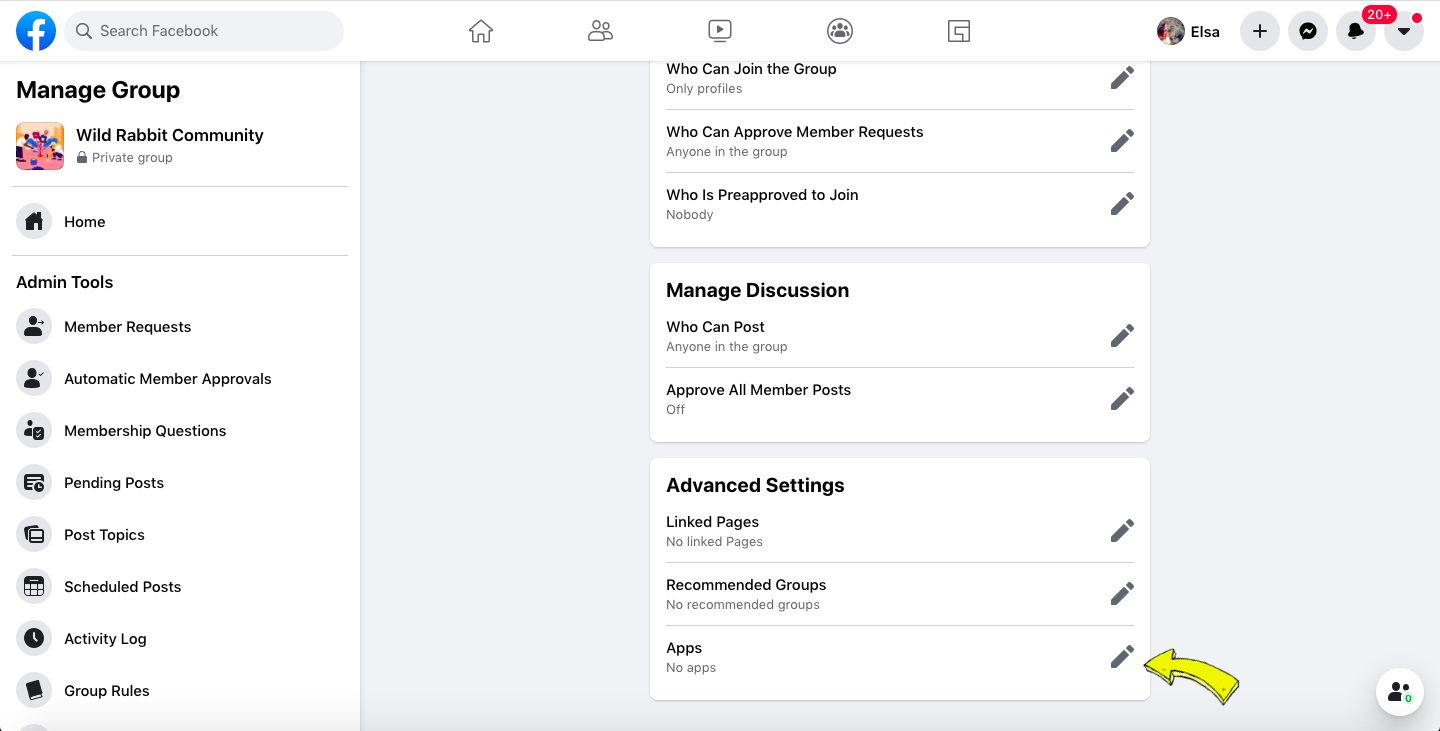The height and width of the screenshot is (731, 1440).
Task: Select the 'Approve All Member Posts' label
Action: pos(759,390)
